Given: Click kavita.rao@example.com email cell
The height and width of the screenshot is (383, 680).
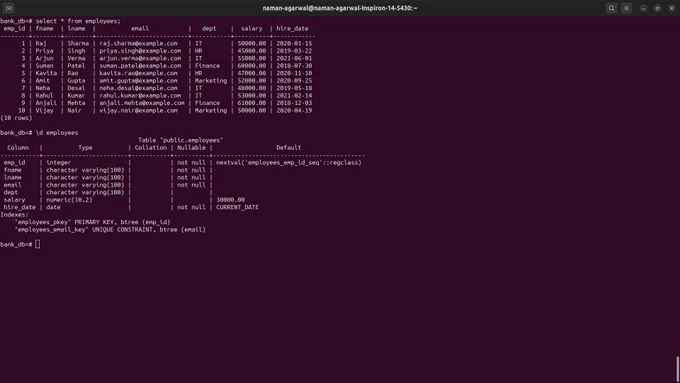Looking at the screenshot, I should point(138,73).
